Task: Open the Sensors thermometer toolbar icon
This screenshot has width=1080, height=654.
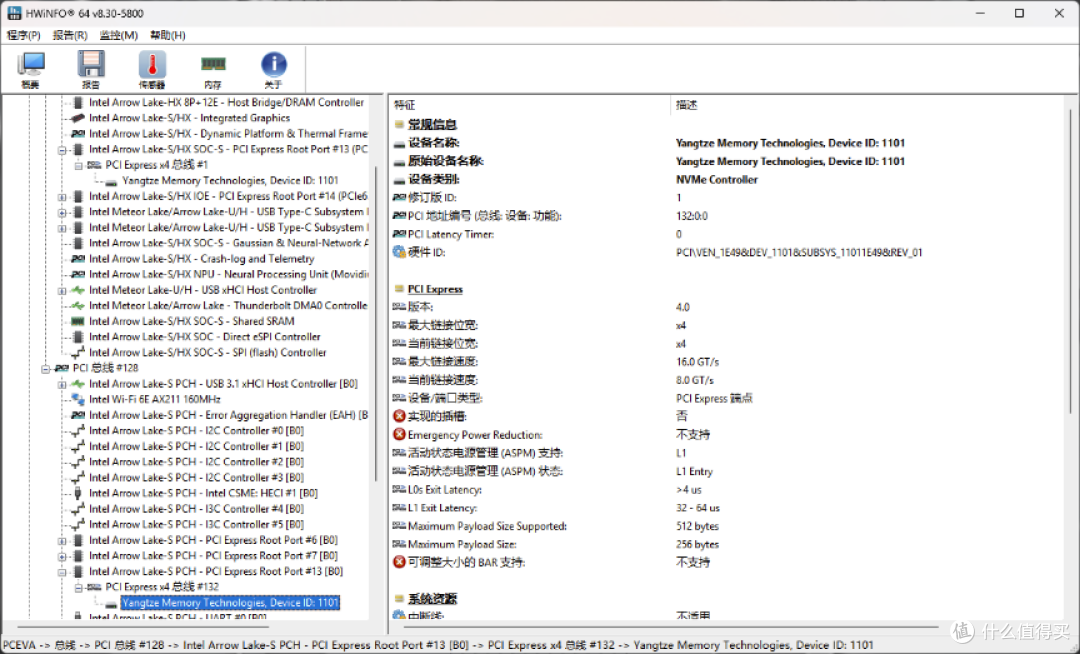Action: 152,70
